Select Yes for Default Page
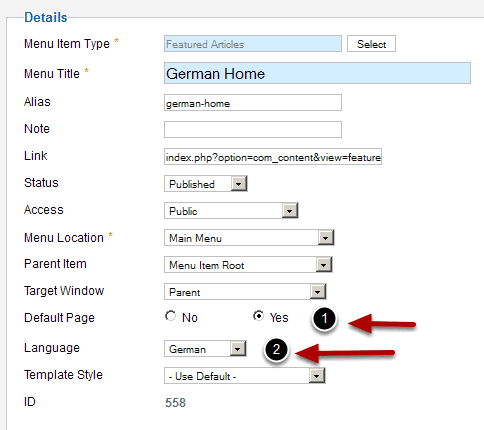The width and height of the screenshot is (484, 430). (x=258, y=316)
